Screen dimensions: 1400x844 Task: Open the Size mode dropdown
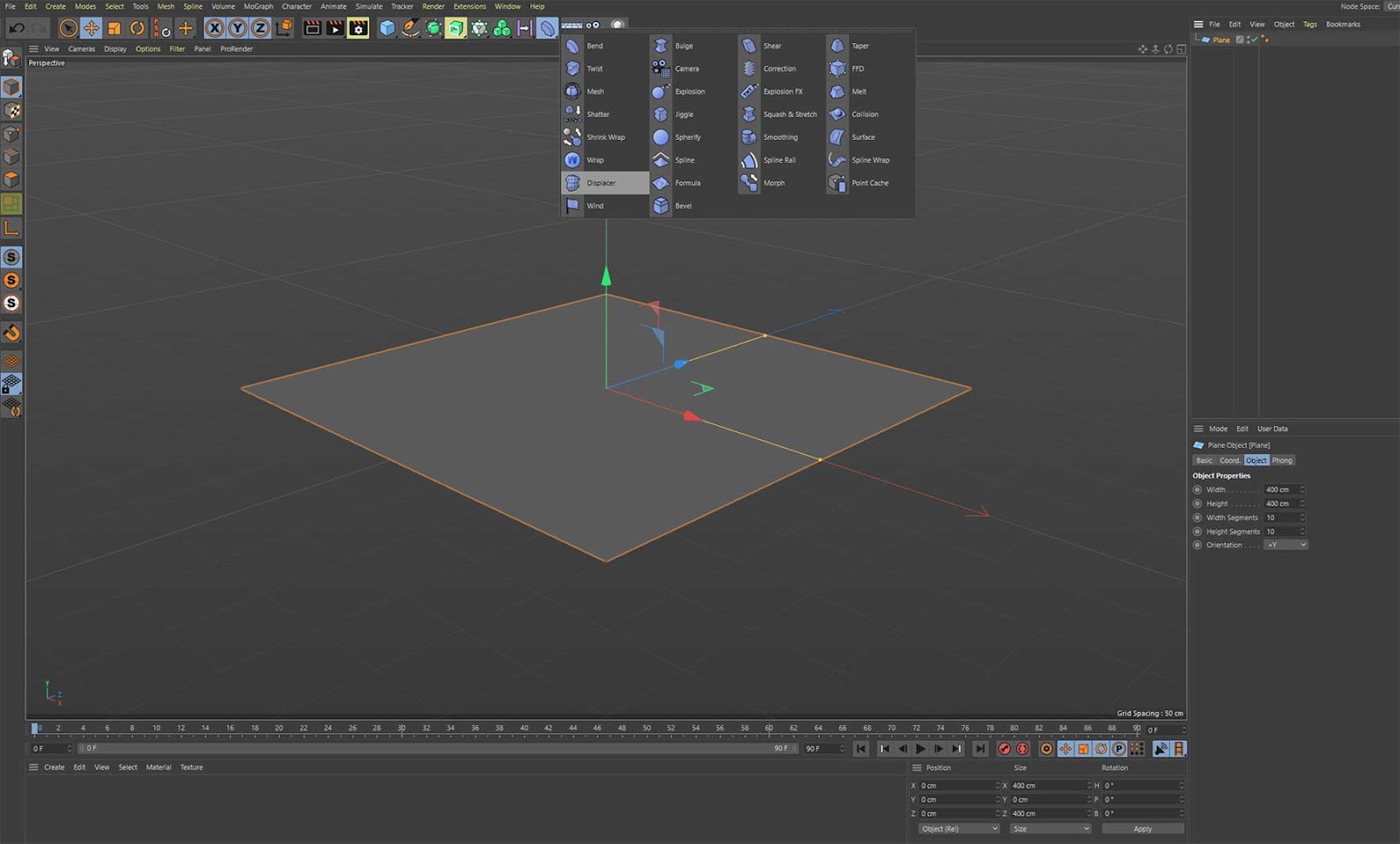point(1051,828)
